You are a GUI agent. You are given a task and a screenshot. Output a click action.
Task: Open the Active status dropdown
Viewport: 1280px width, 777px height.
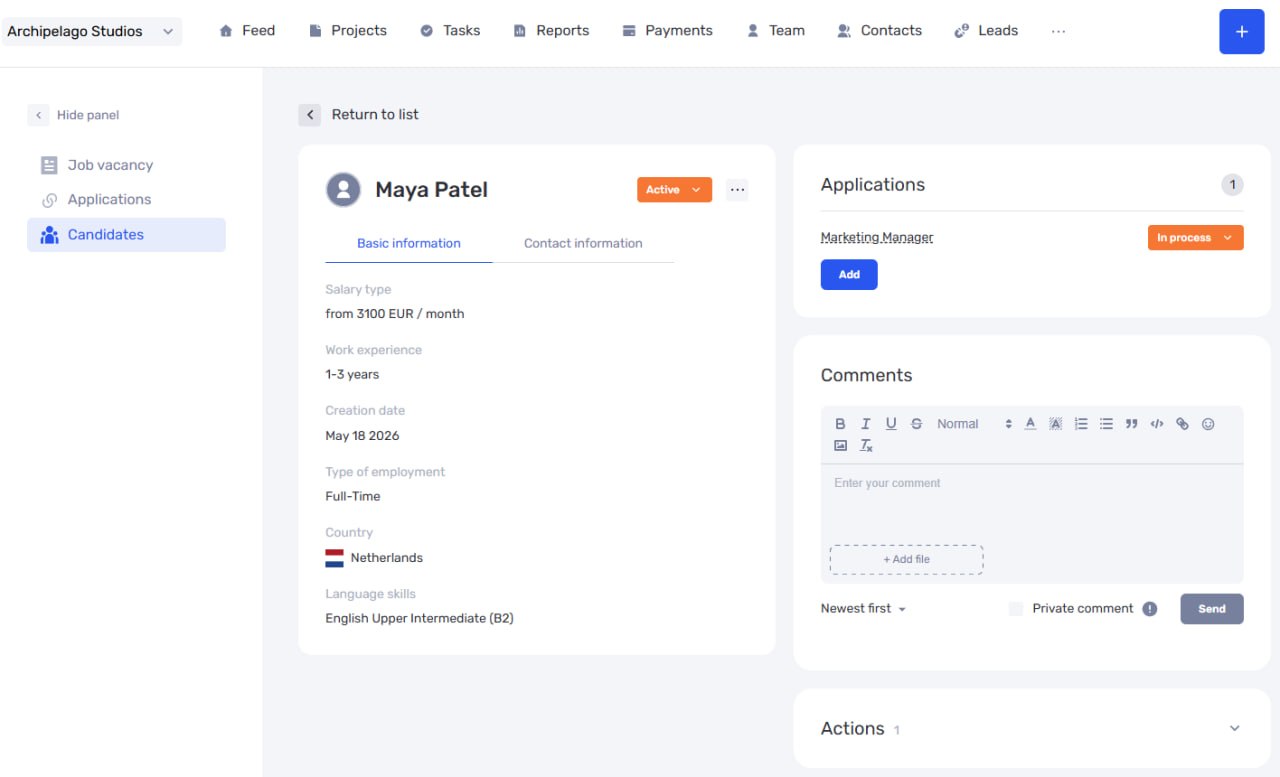[x=674, y=190]
